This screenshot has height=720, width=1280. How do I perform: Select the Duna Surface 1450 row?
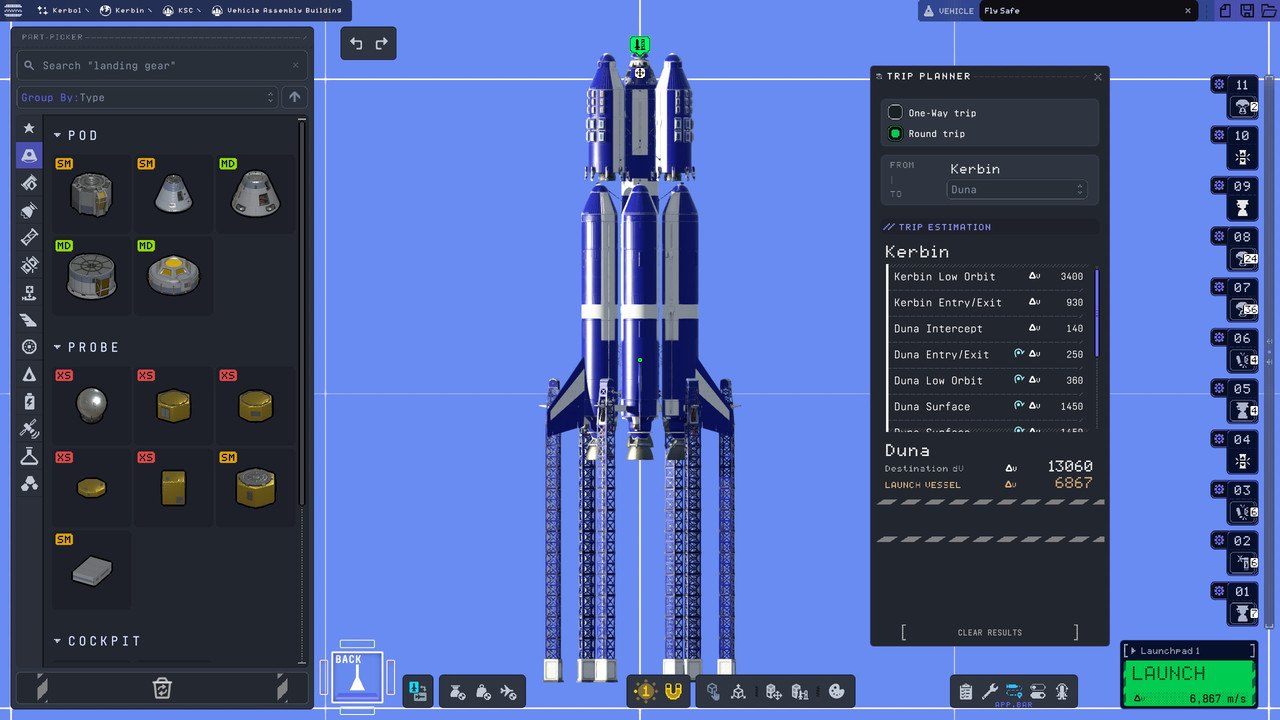989,406
